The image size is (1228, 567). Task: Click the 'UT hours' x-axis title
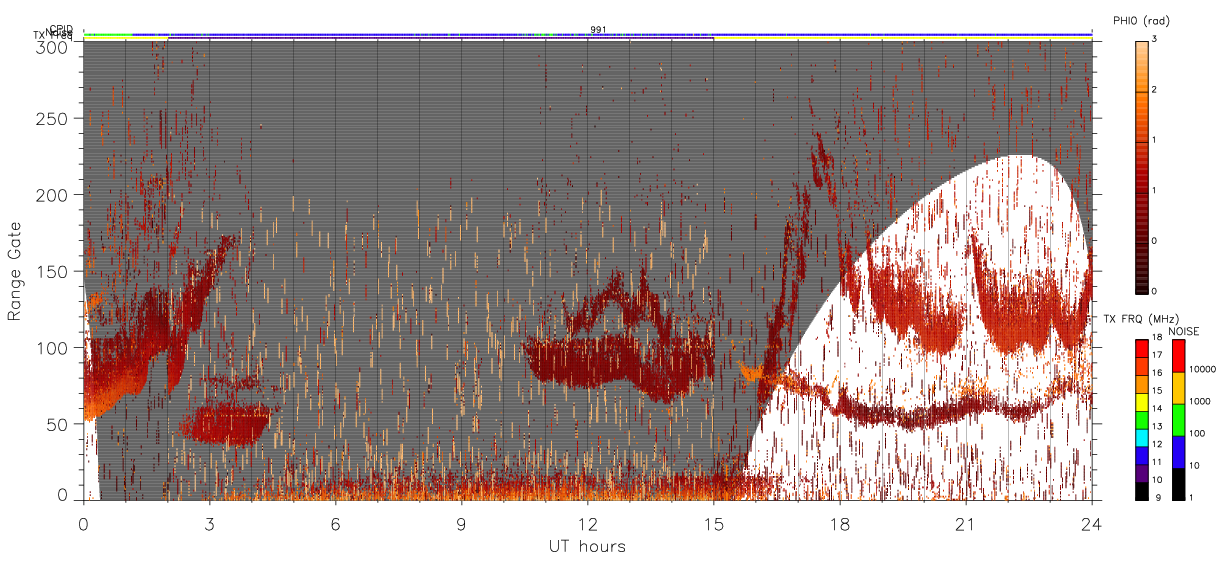pos(587,546)
